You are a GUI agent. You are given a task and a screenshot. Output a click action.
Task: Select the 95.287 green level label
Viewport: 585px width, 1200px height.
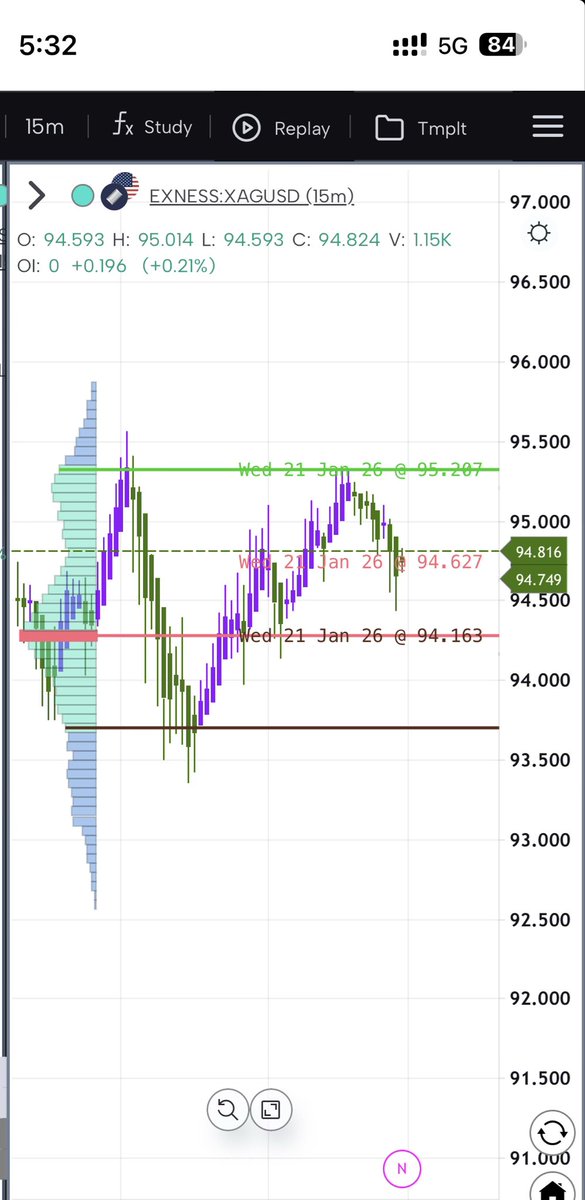pos(360,469)
